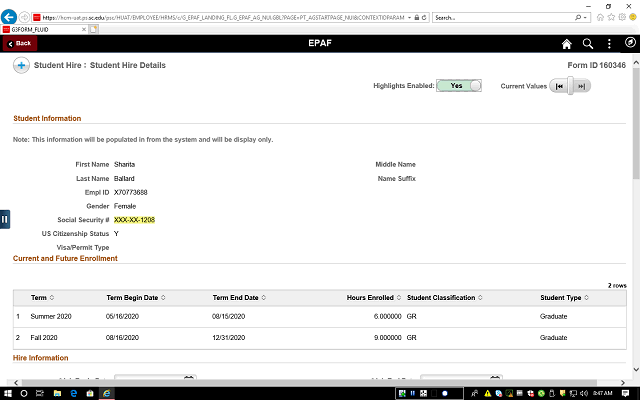Image resolution: width=640 pixels, height=400 pixels.
Task: Toggle Highlights Enabled switch
Action: 459,86
